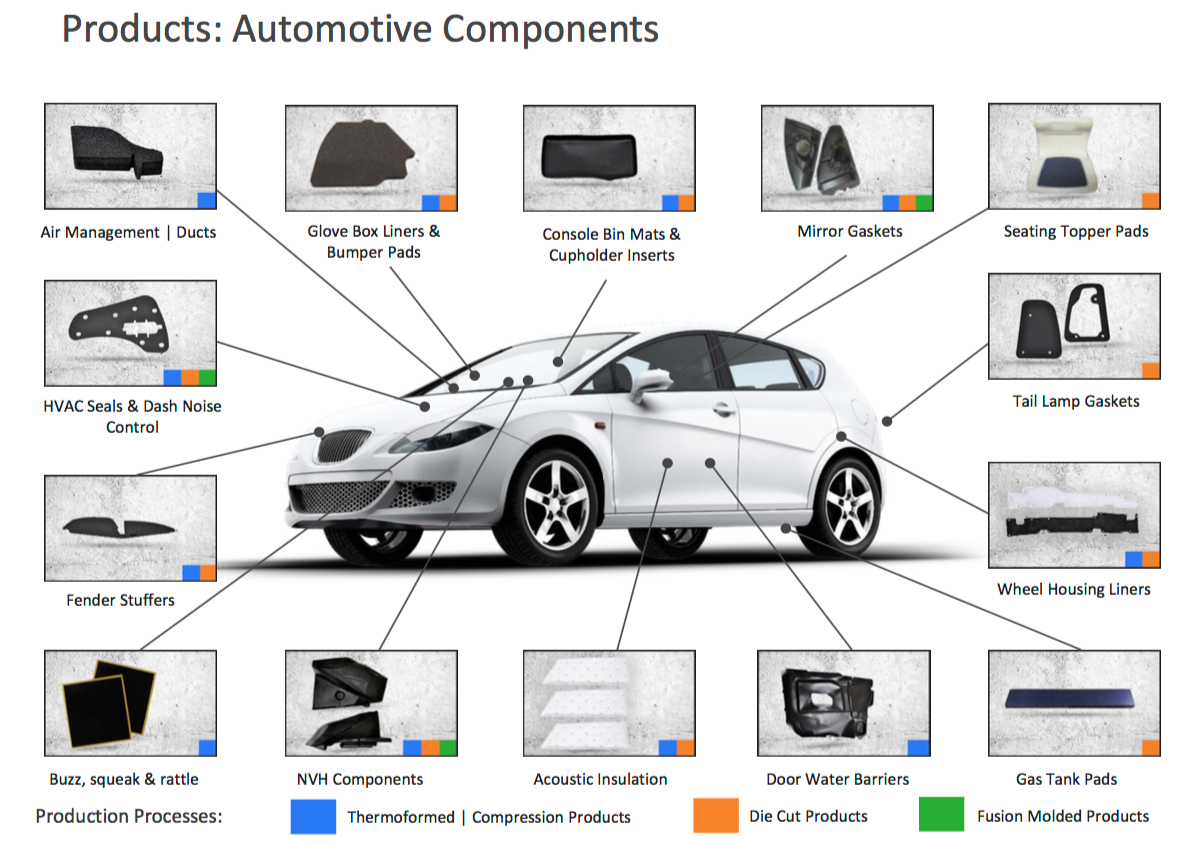The image size is (1187, 842).
Task: Click the "Gas Tank Pads" caption
Action: 1066,779
